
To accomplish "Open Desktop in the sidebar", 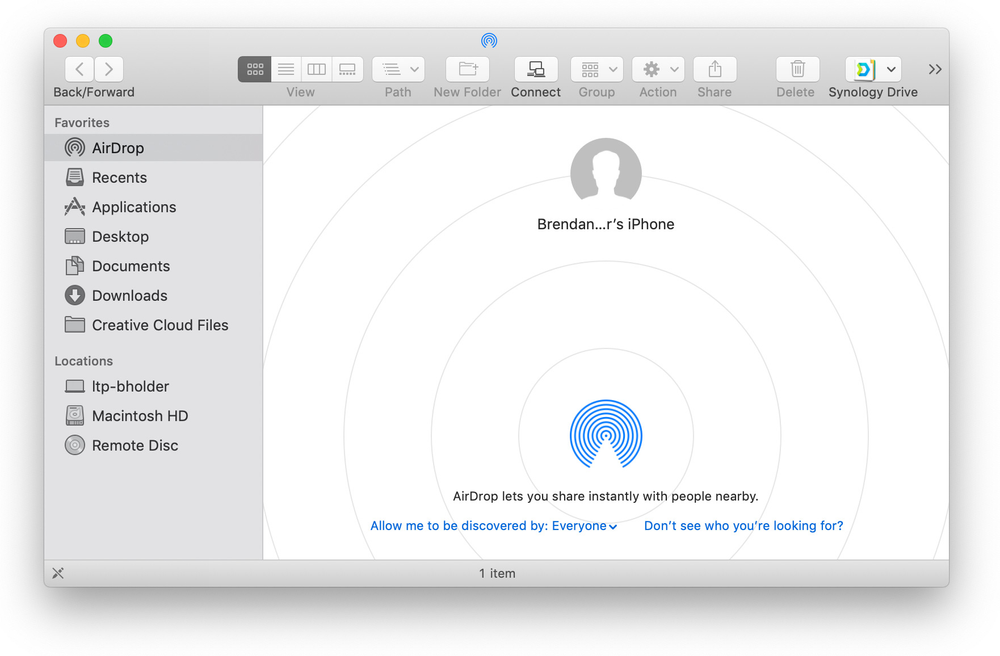I will click(x=153, y=237).
